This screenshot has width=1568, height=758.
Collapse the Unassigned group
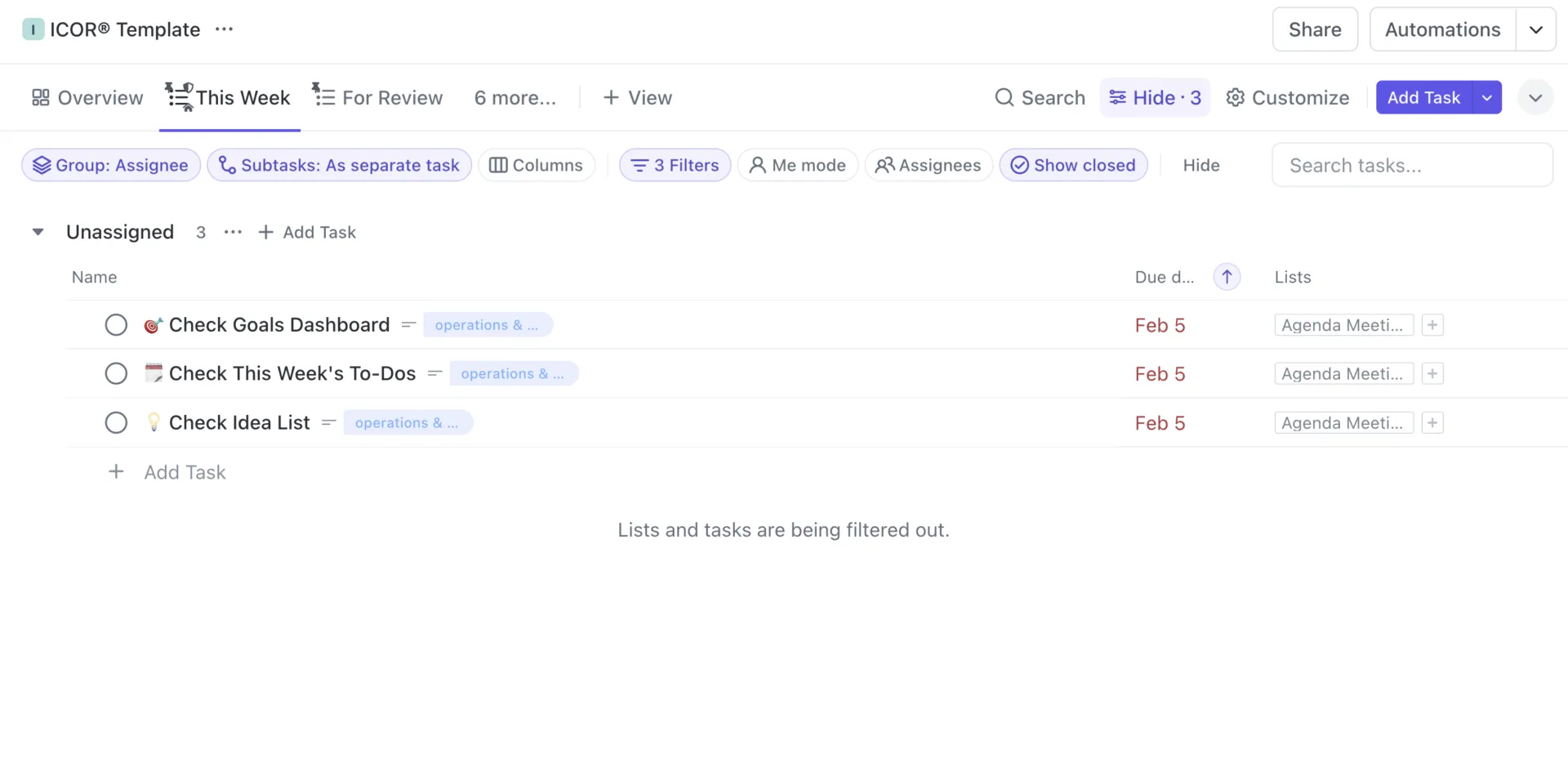(38, 232)
